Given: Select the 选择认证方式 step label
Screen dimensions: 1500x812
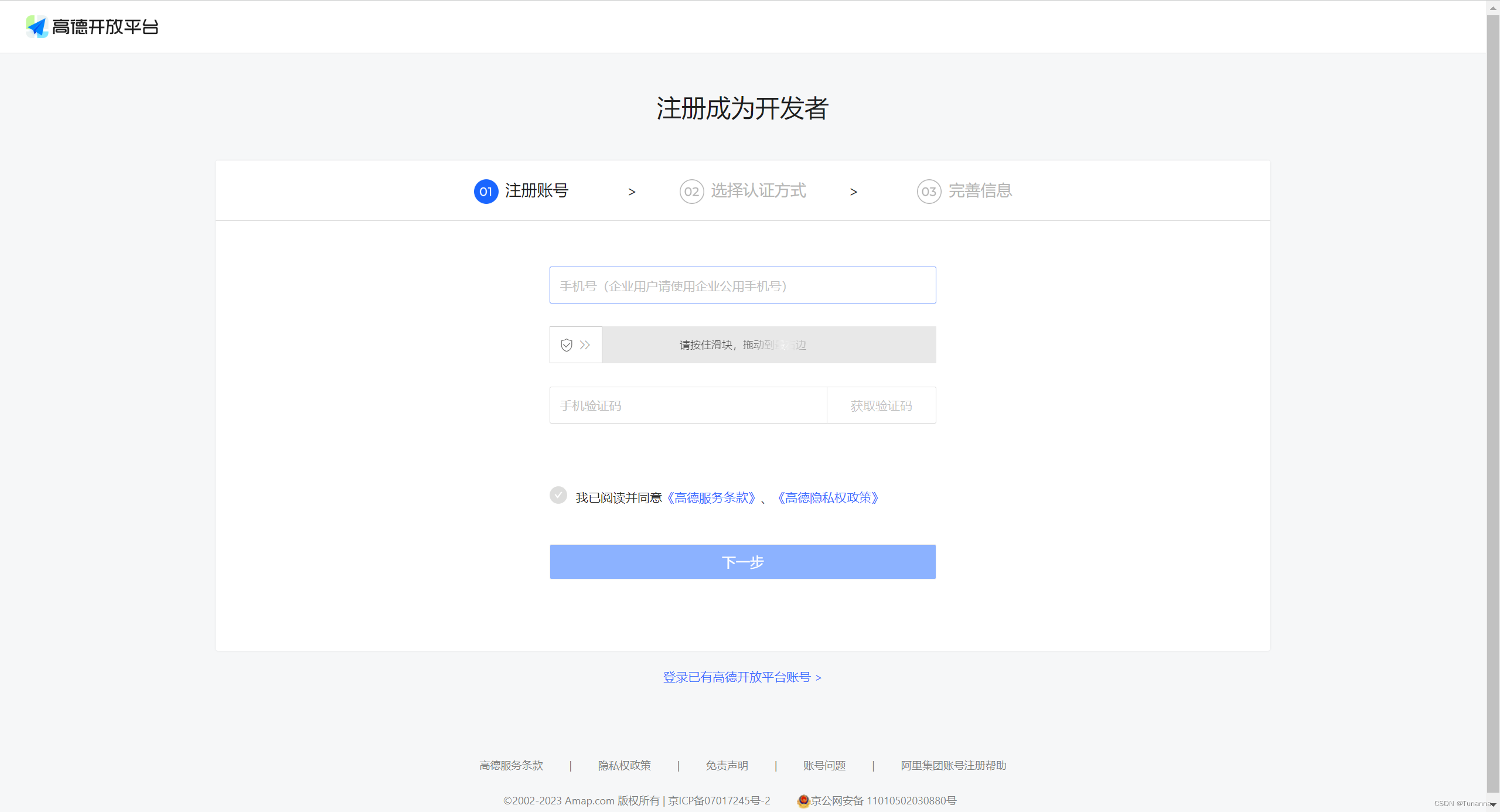Looking at the screenshot, I should (759, 191).
